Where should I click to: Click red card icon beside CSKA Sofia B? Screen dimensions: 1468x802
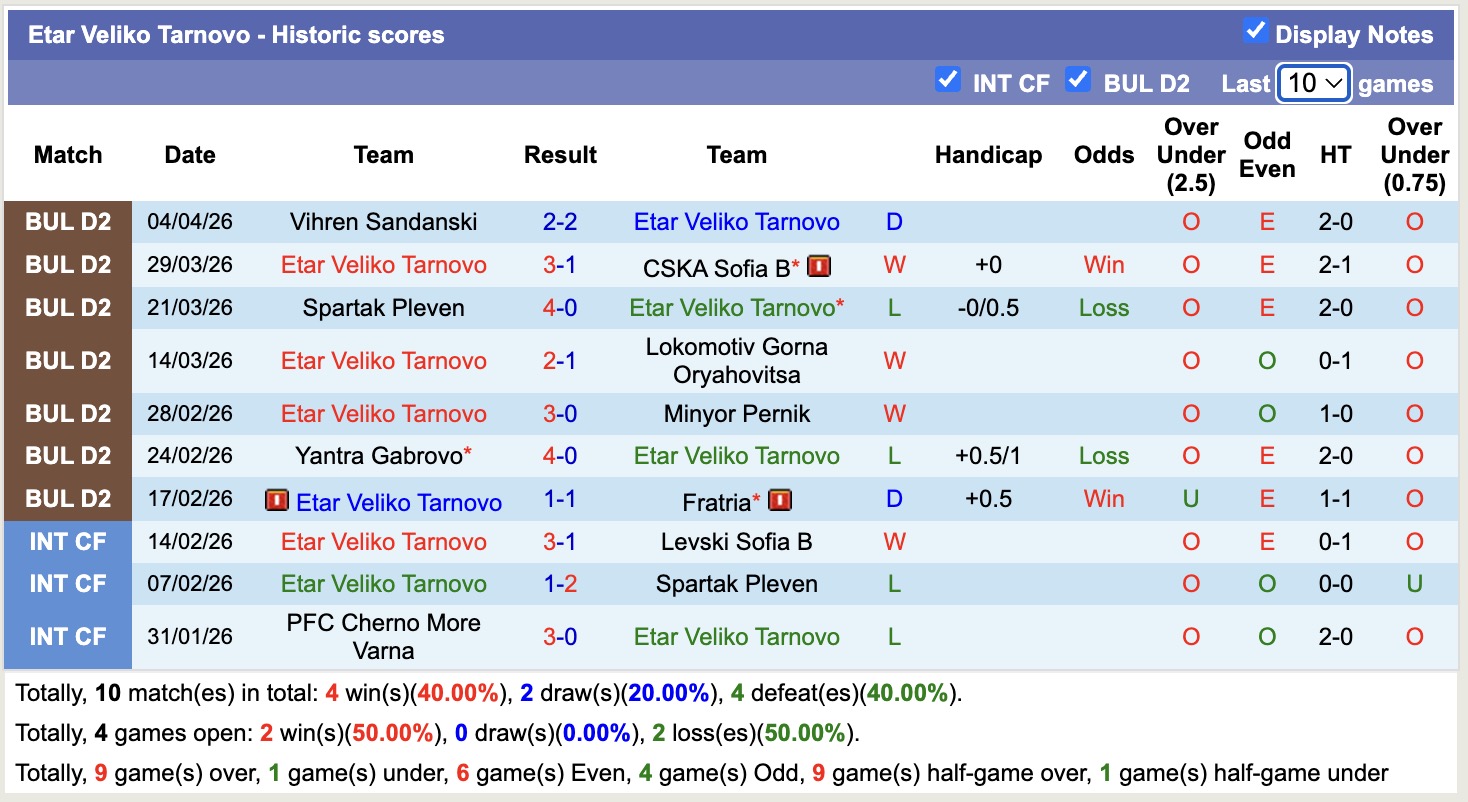[819, 266]
